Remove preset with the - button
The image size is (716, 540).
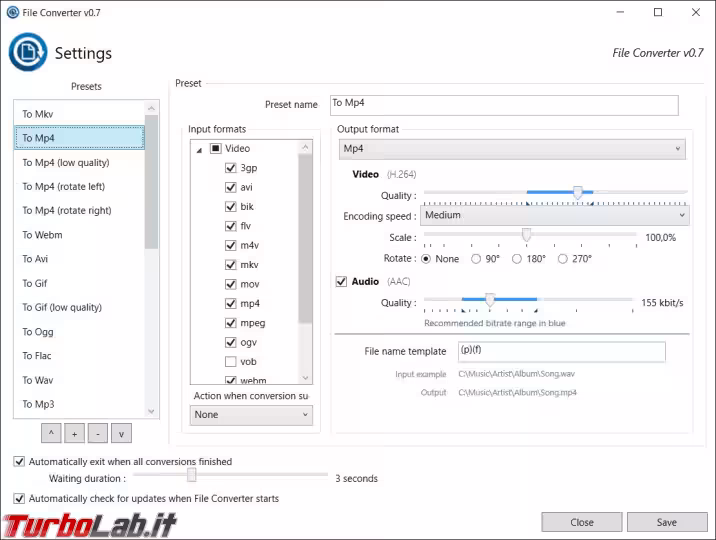pyautogui.click(x=98, y=433)
